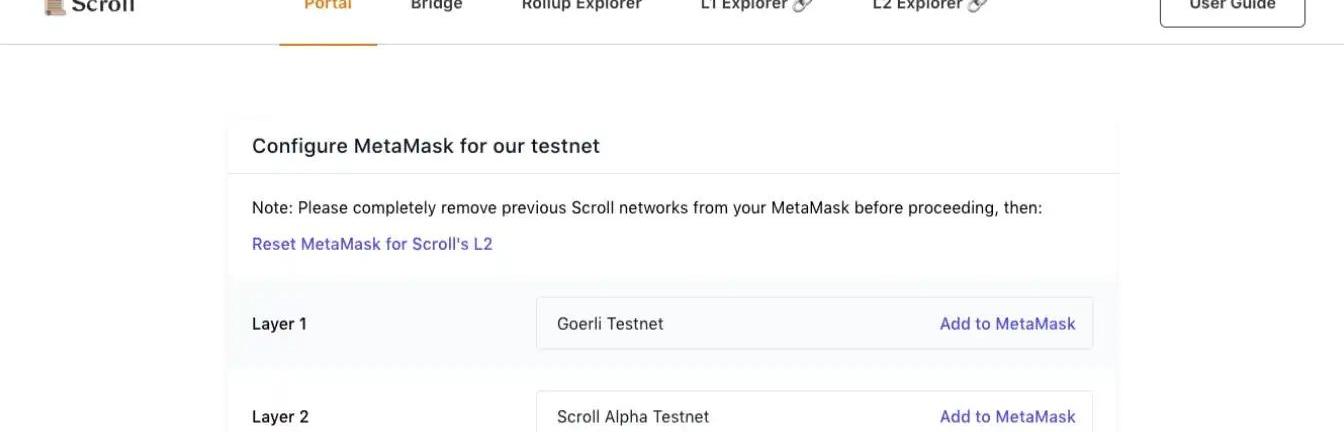Click the Scroll logo icon
Image resolution: width=1344 pixels, height=432 pixels.
54,6
